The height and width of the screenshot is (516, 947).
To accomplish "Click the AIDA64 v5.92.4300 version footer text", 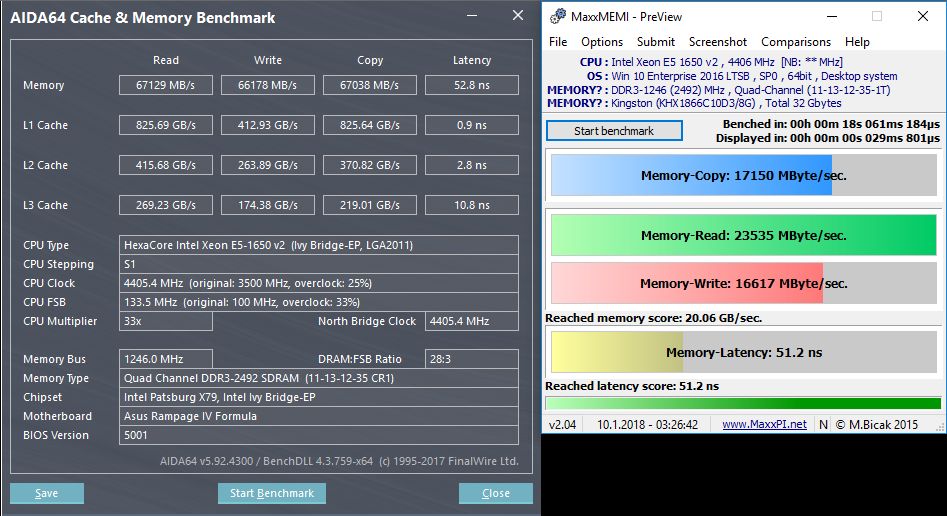I will (x=339, y=461).
